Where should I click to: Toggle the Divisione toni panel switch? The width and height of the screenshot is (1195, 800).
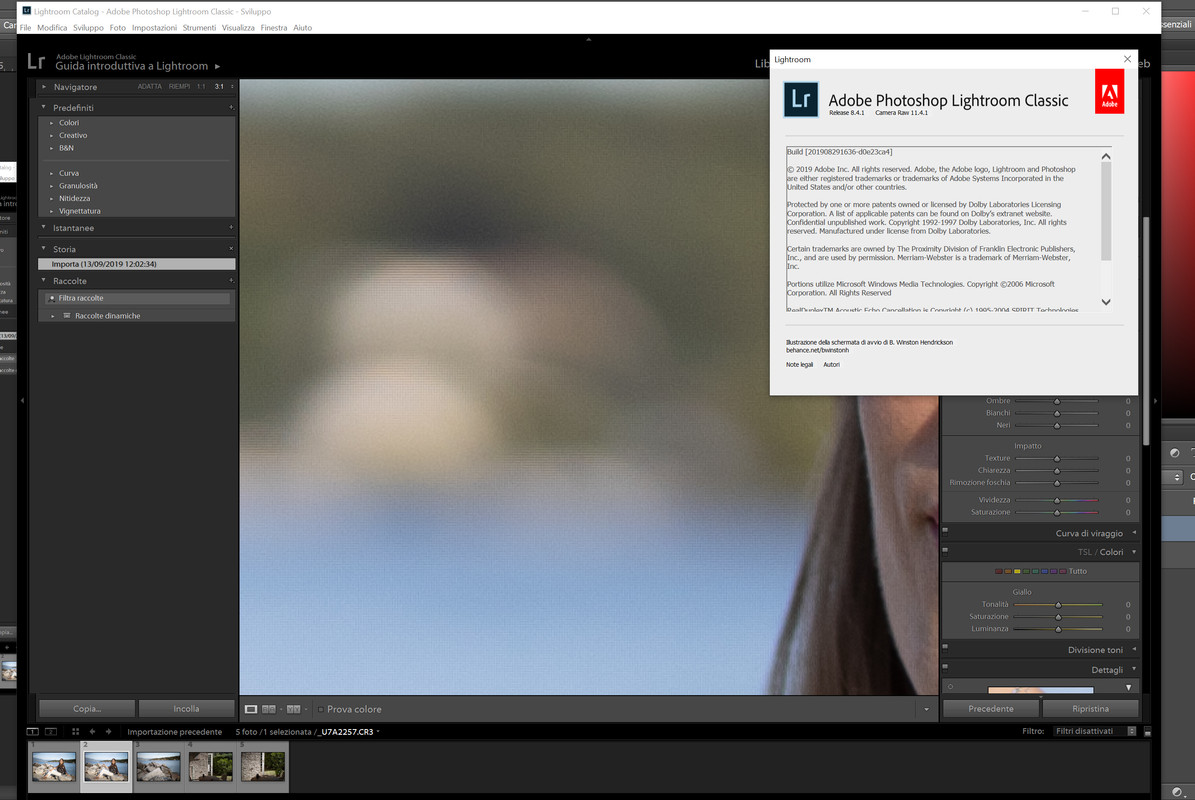(945, 647)
